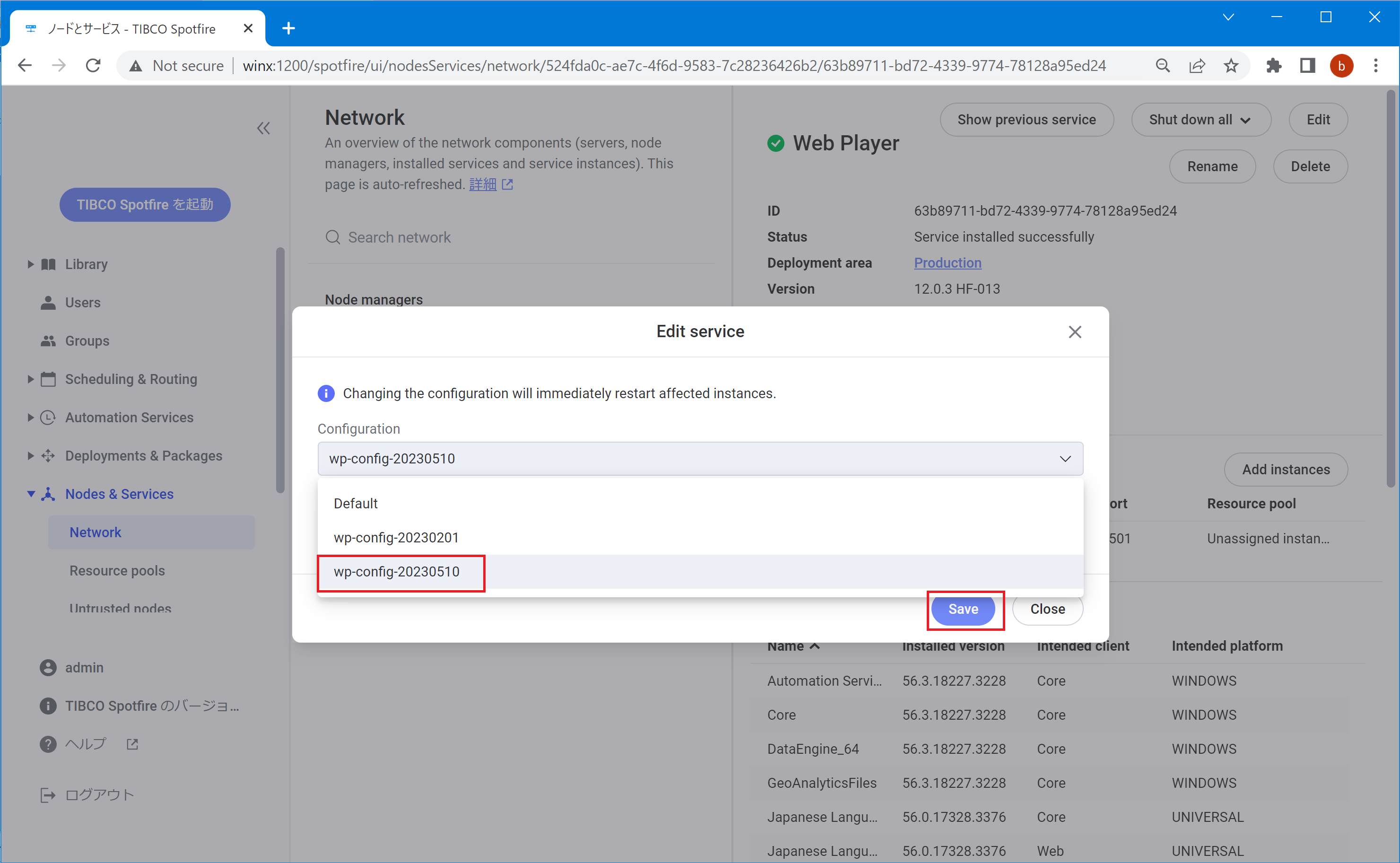
Task: Collapse the sidebar with double chevron
Action: [x=263, y=128]
